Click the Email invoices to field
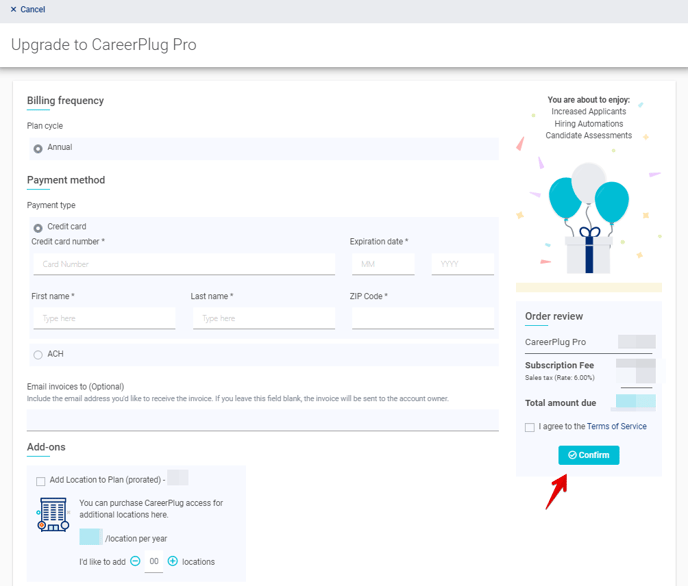688x586 pixels. (x=263, y=420)
